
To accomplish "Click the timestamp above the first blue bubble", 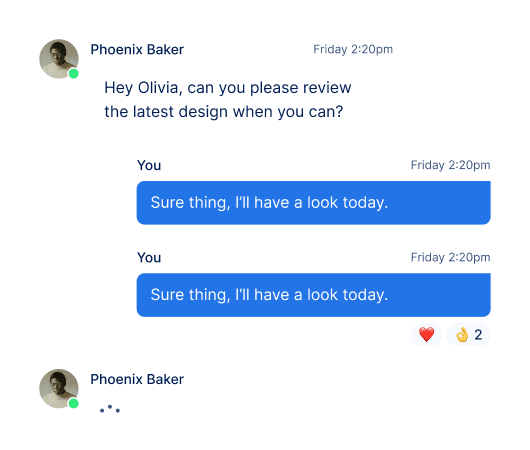I will 450,165.
